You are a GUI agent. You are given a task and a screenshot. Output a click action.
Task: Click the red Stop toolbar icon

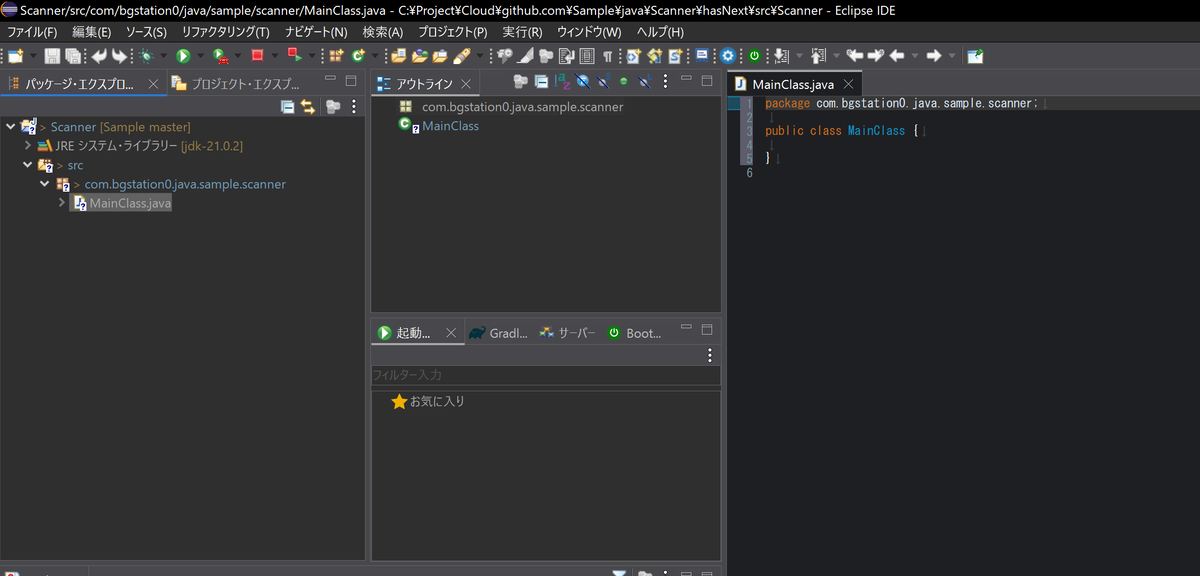pos(257,56)
